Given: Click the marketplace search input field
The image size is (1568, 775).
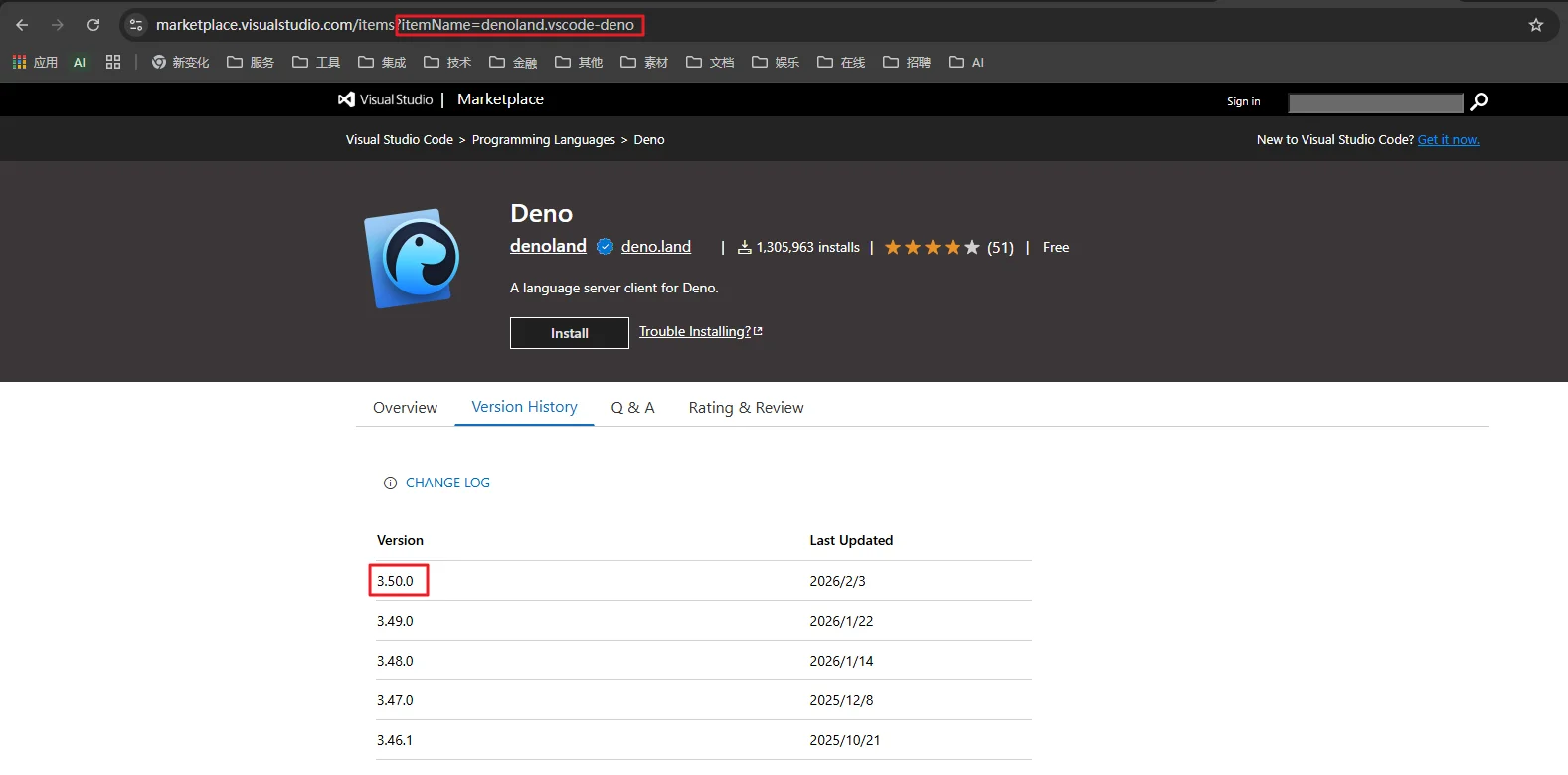Looking at the screenshot, I should point(1374,102).
